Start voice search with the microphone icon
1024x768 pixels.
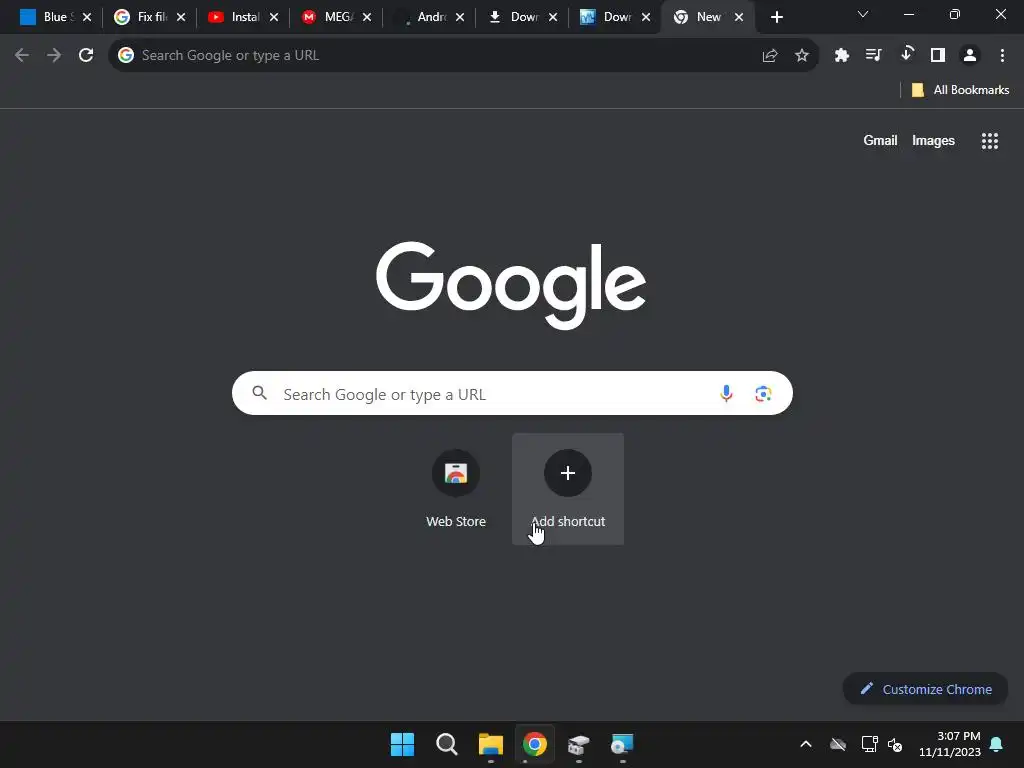pos(726,393)
